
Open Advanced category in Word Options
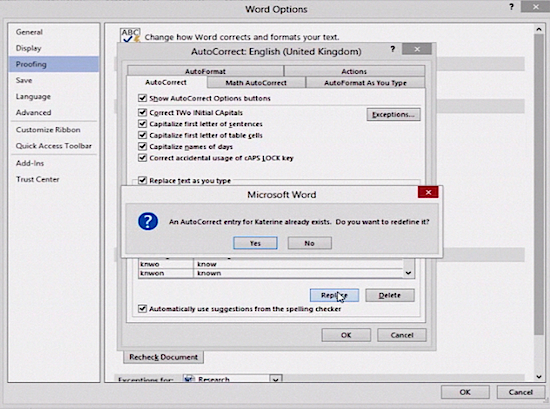(x=54, y=113)
